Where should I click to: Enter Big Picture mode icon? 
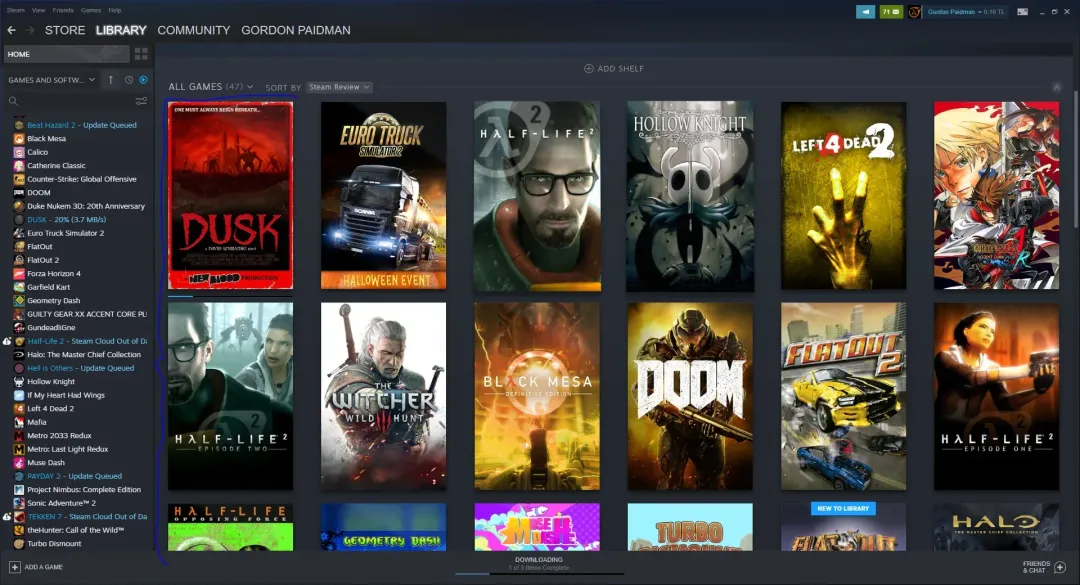coord(1023,12)
